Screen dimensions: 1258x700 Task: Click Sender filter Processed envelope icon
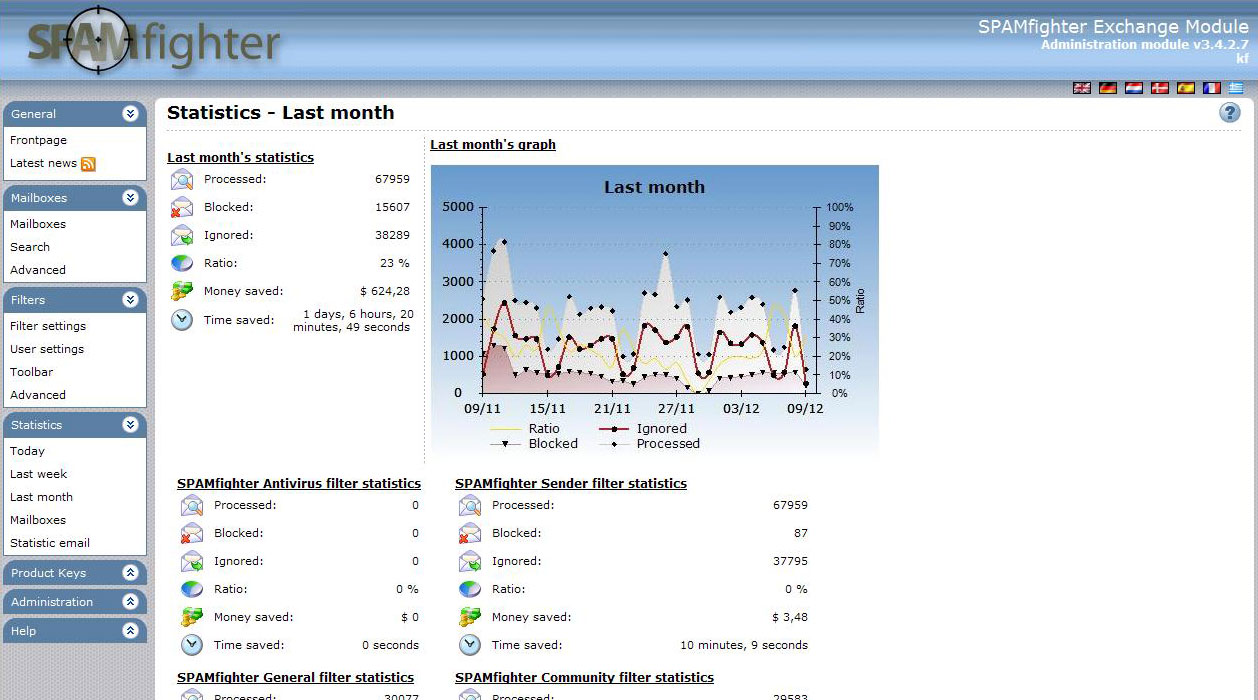[x=469, y=506]
